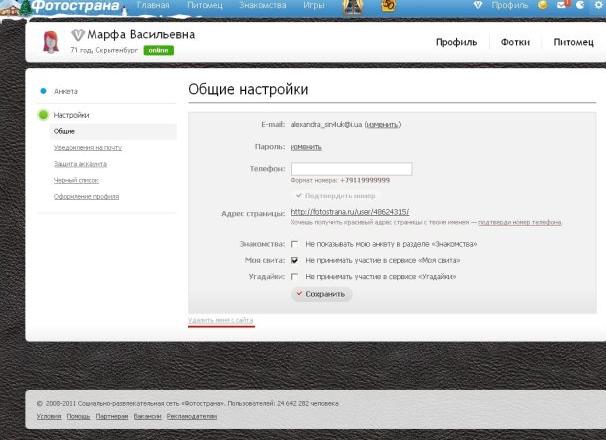Open the Вакансии footer link
The width and height of the screenshot is (606, 440).
tap(147, 416)
